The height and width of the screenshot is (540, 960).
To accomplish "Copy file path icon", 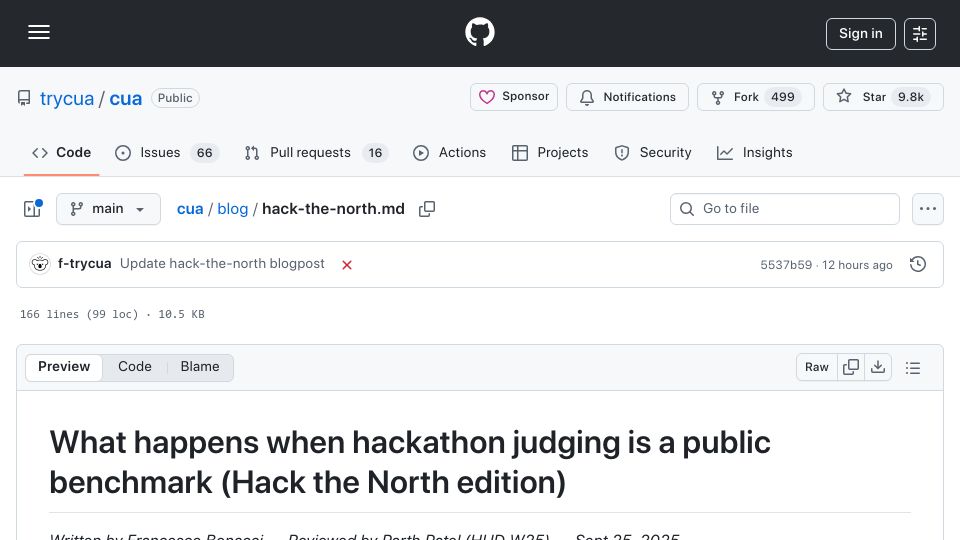I will point(427,209).
